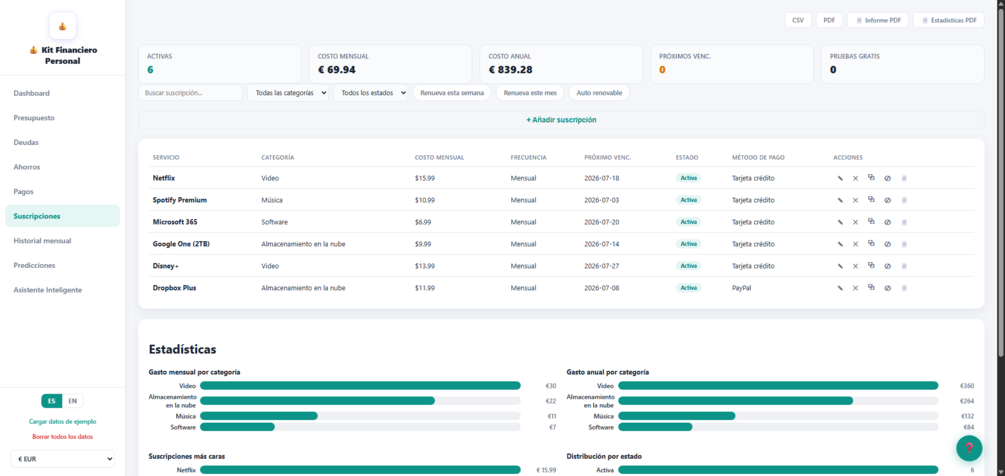Open the red question mark help bubble
1005x476 pixels.
(969, 448)
